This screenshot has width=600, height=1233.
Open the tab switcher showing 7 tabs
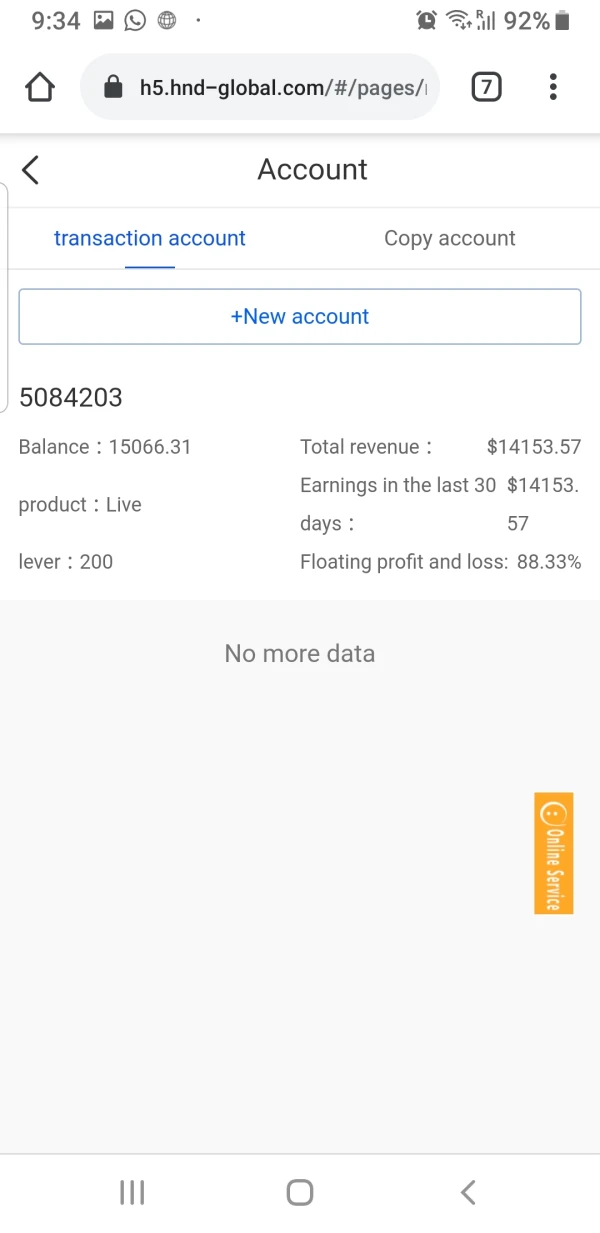[486, 88]
